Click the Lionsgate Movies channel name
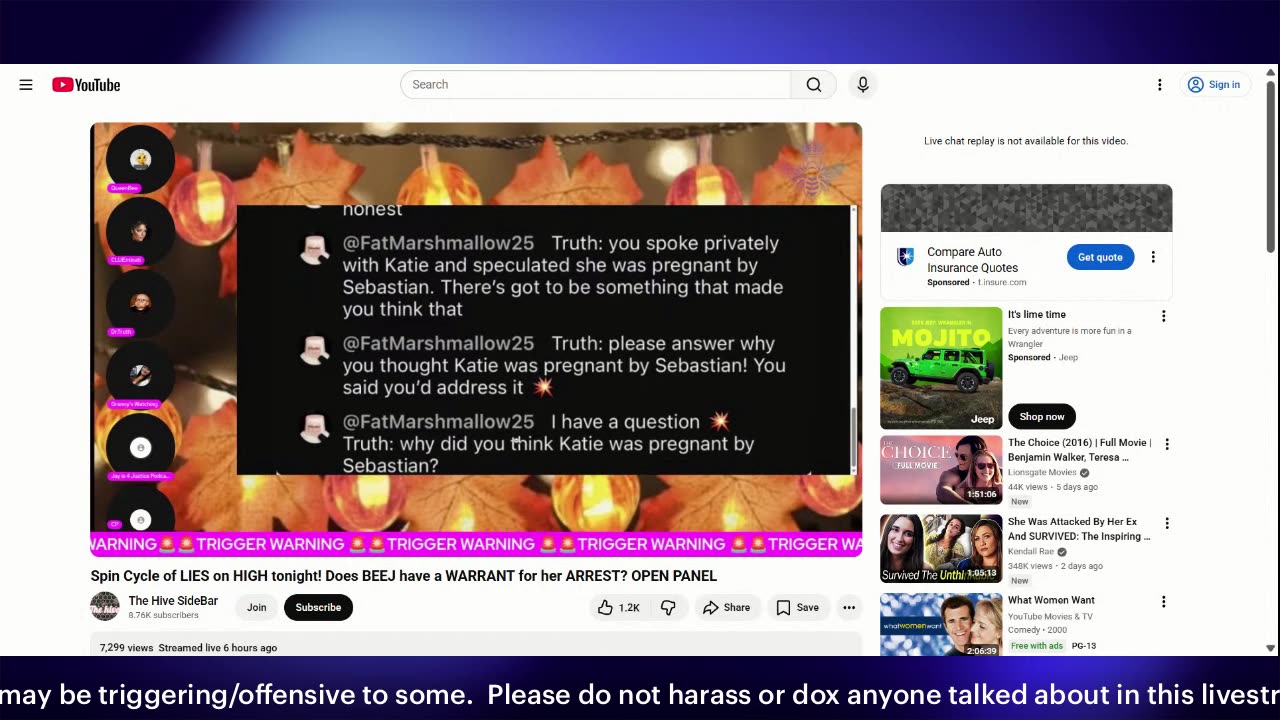This screenshot has height=720, width=1280. [x=1042, y=472]
